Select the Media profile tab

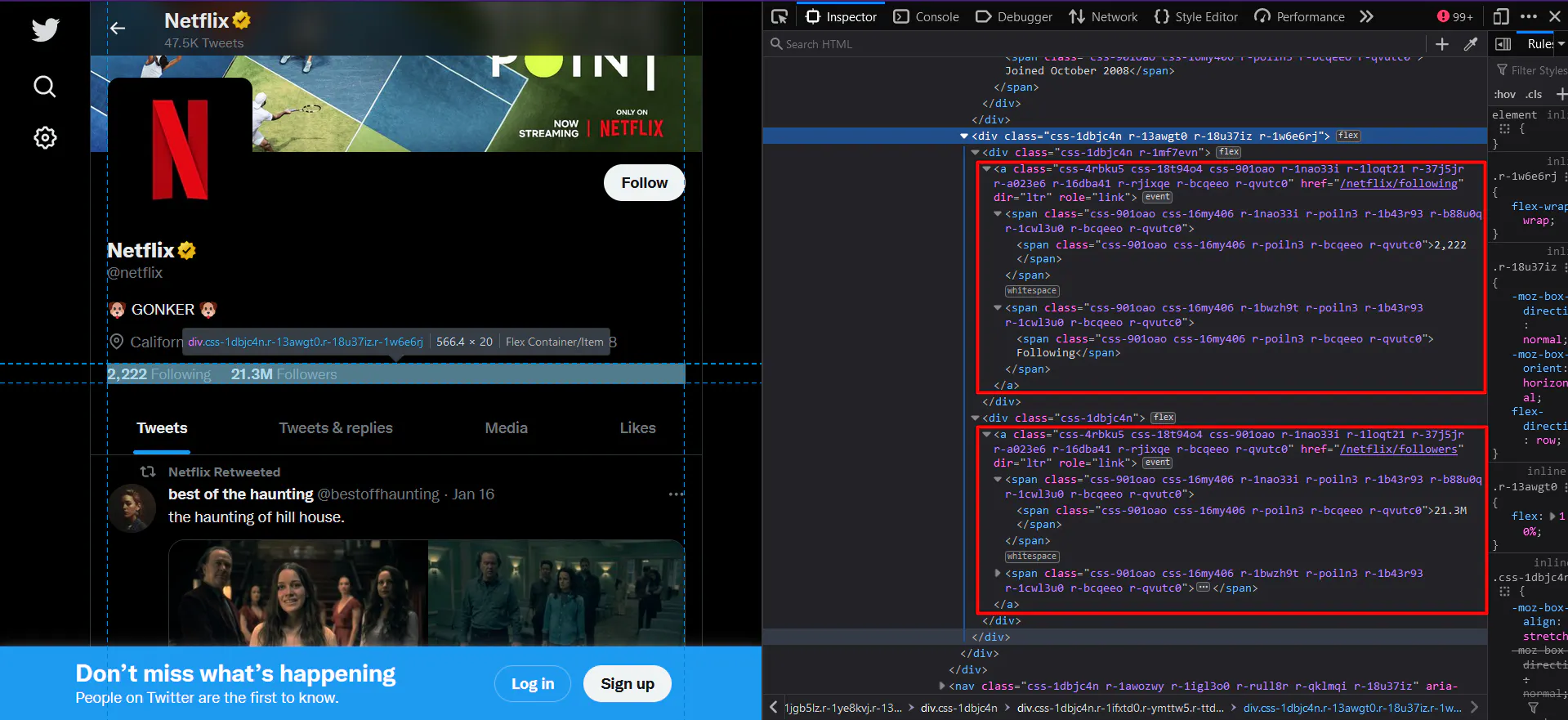pyautogui.click(x=507, y=428)
